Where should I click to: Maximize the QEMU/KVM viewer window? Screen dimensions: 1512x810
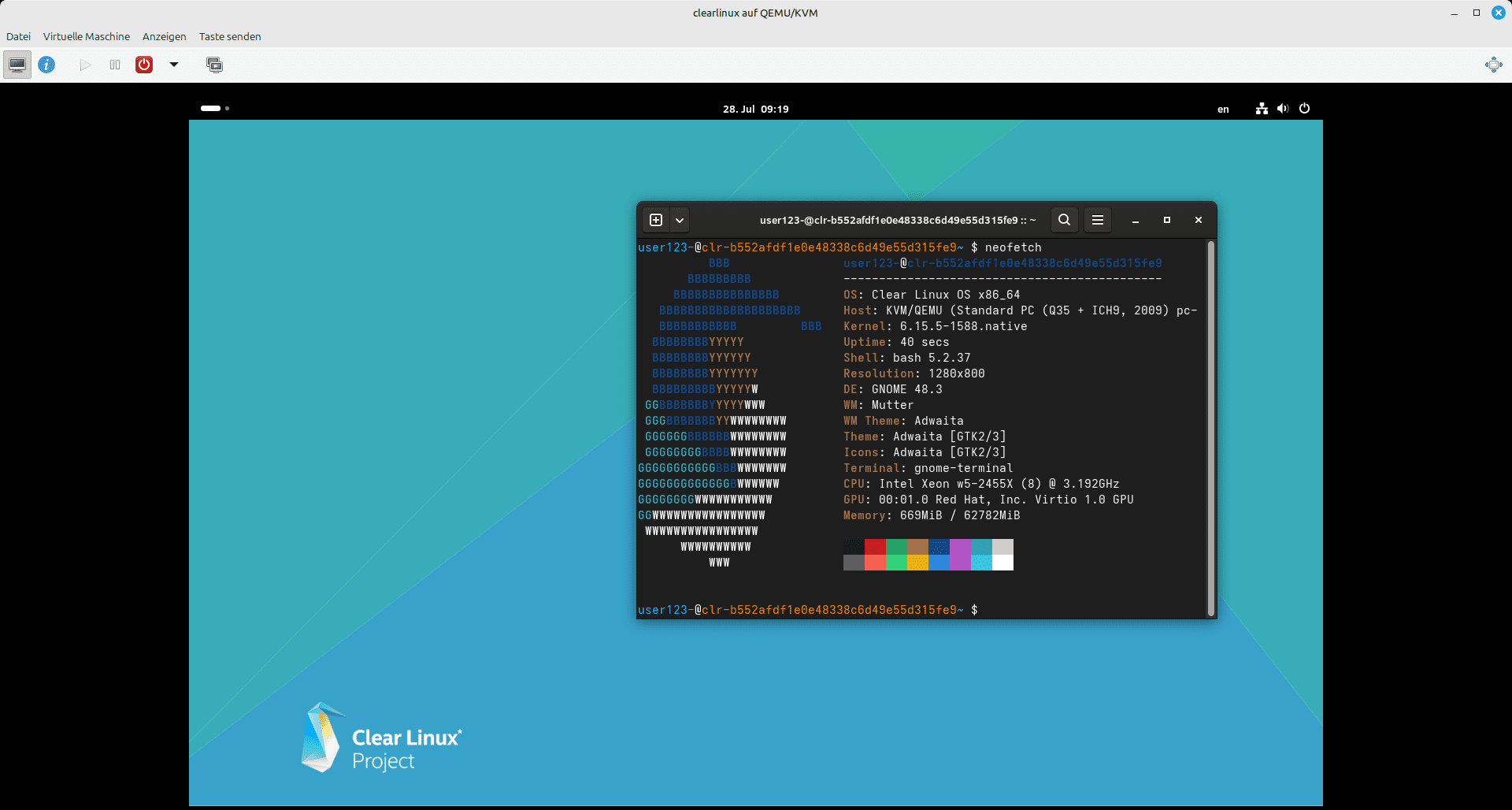(x=1477, y=13)
